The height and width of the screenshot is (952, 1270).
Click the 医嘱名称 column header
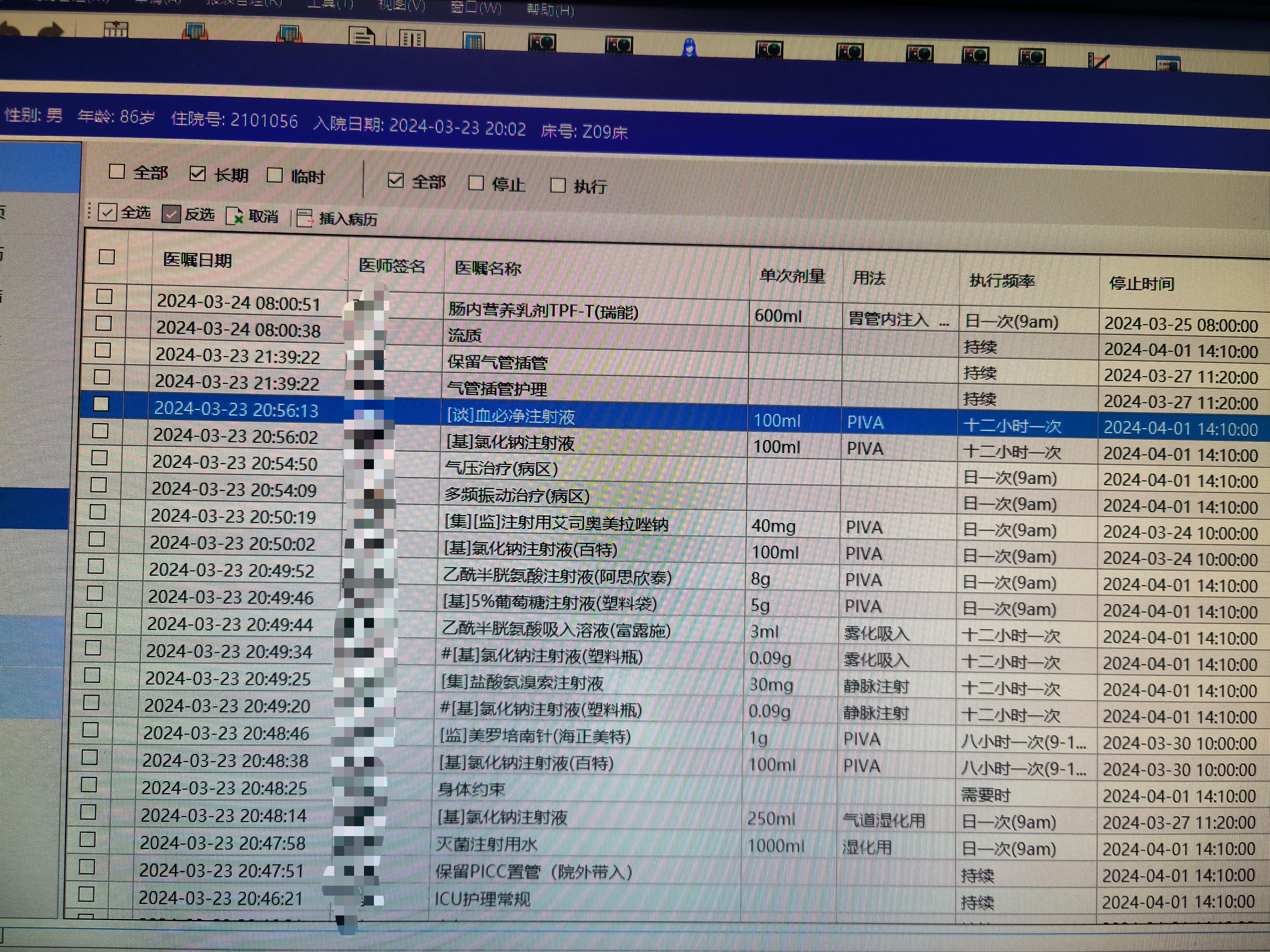coord(488,268)
